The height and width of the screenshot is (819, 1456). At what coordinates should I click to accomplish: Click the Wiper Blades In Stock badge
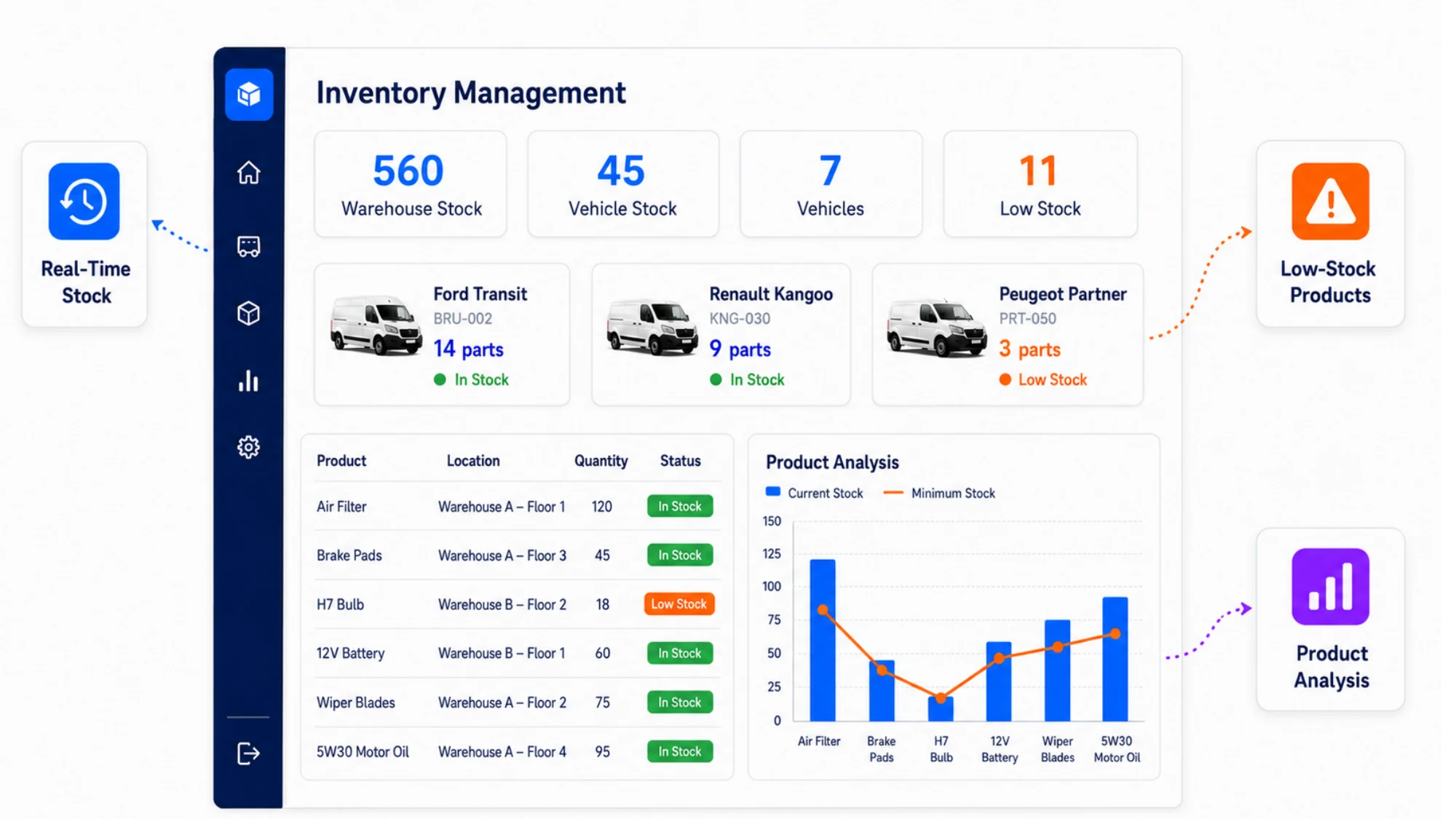[680, 703]
